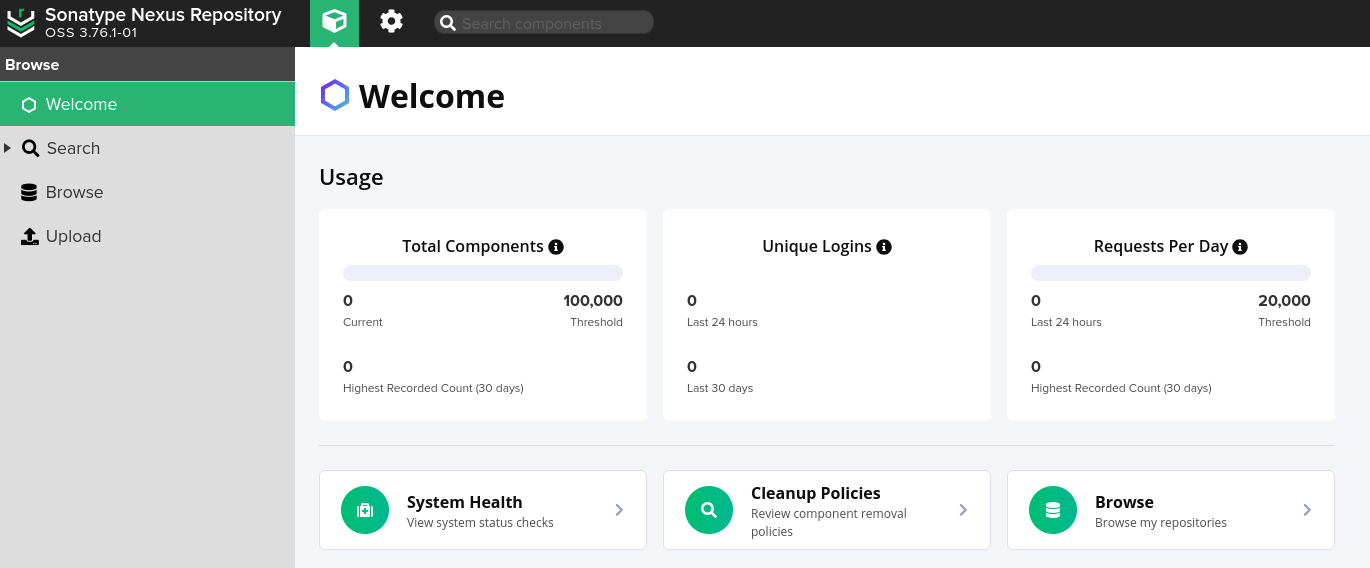Click 'Review component removal policies' text
Viewport: 1370px width, 568px height.
[829, 523]
